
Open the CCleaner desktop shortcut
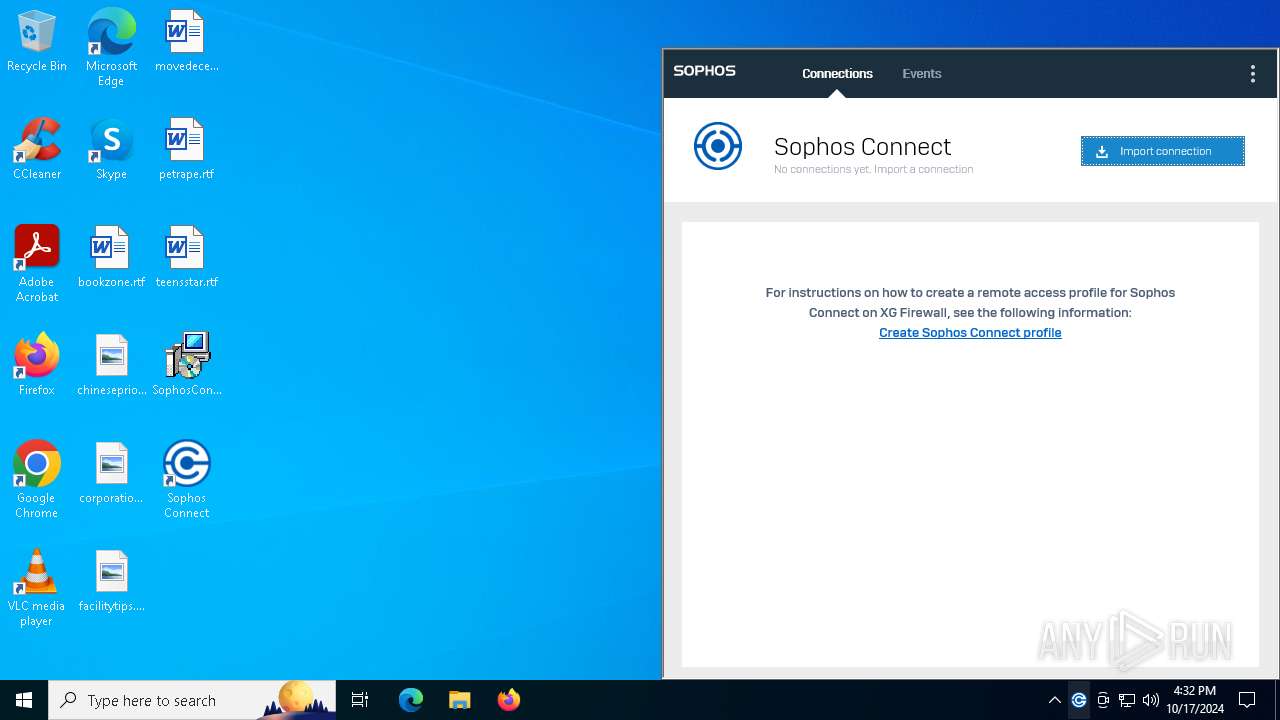37,150
